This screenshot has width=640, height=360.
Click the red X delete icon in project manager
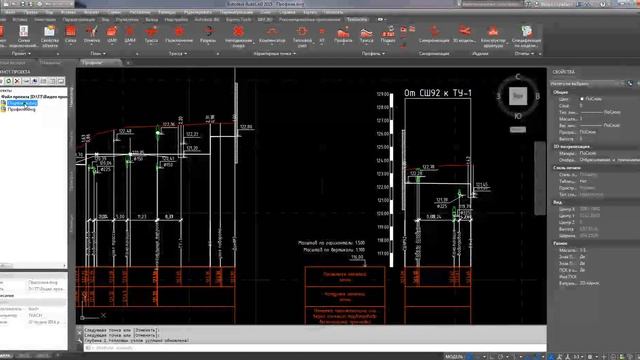(x=17, y=81)
